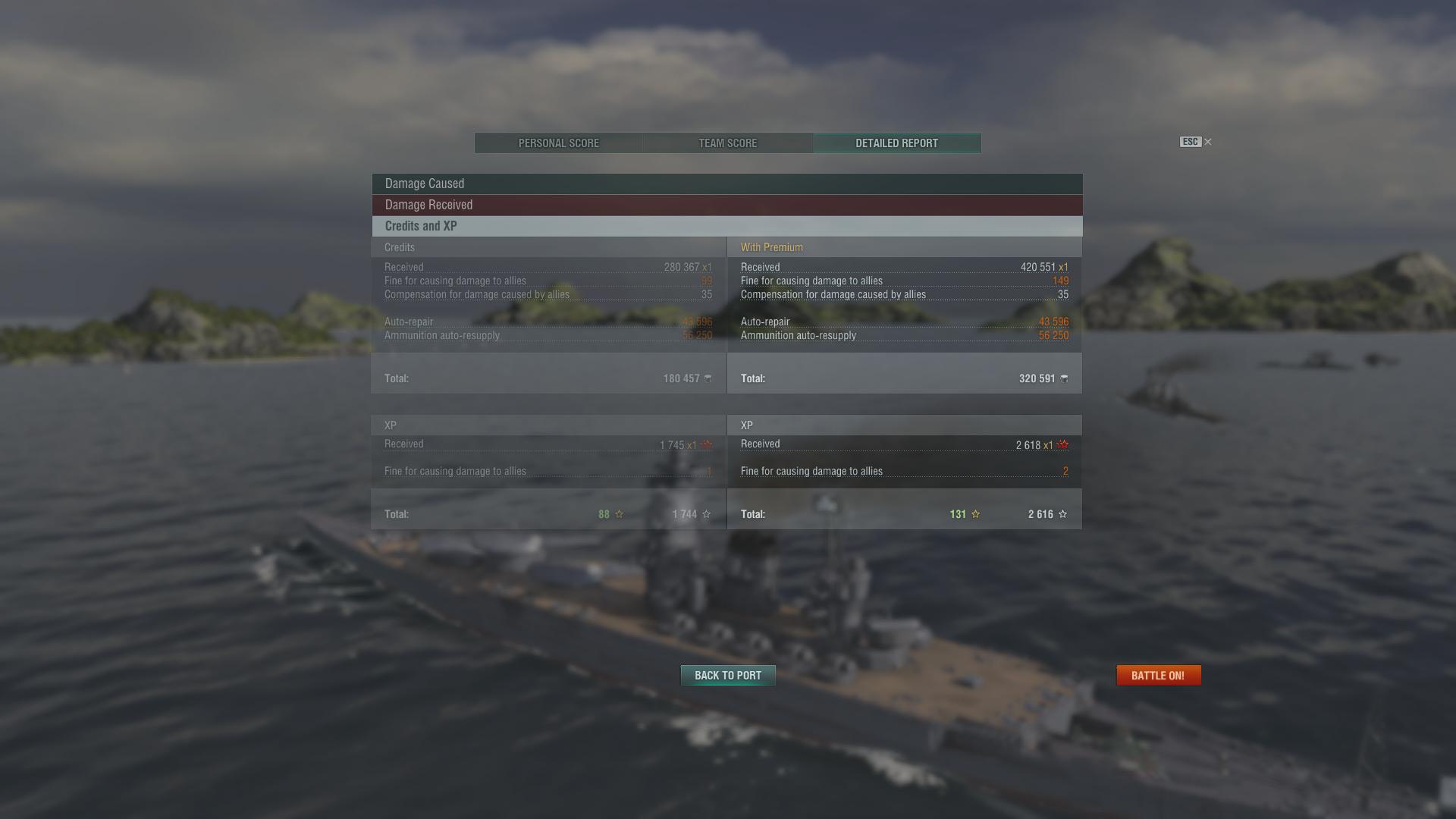The image size is (1456, 819).
Task: Click the Battle On! button
Action: (1159, 676)
